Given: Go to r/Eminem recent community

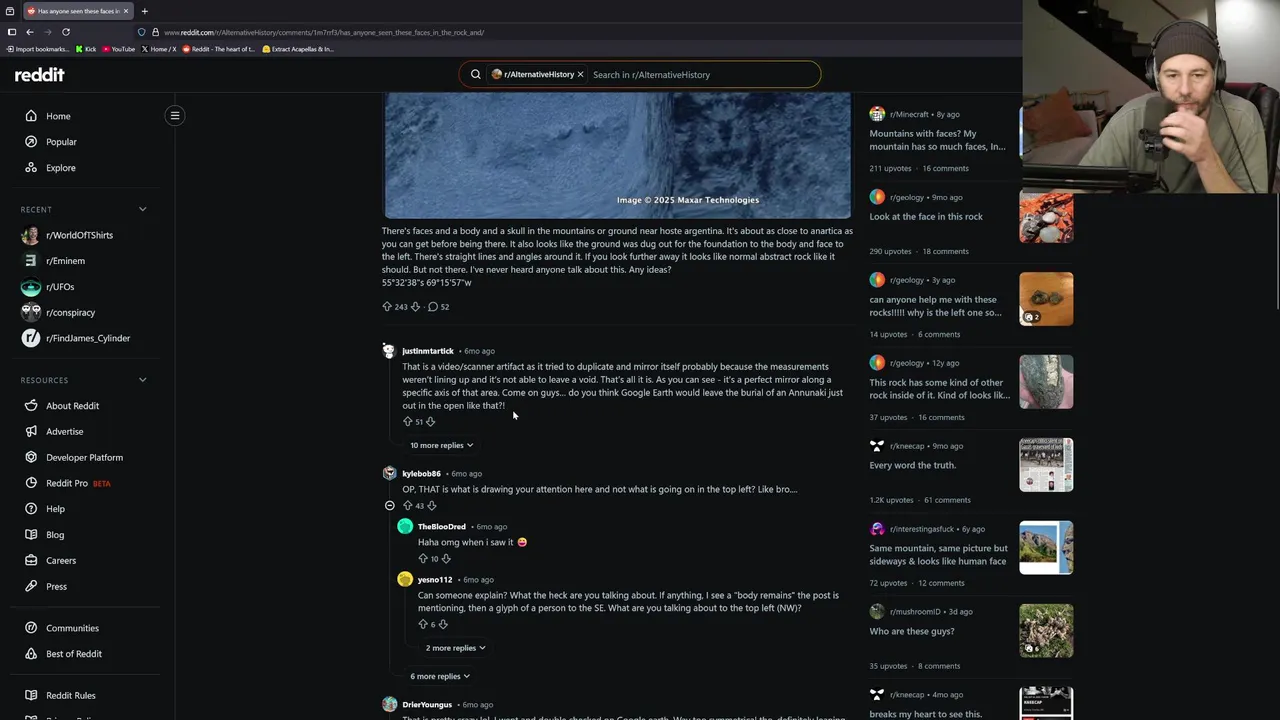Looking at the screenshot, I should tap(65, 261).
